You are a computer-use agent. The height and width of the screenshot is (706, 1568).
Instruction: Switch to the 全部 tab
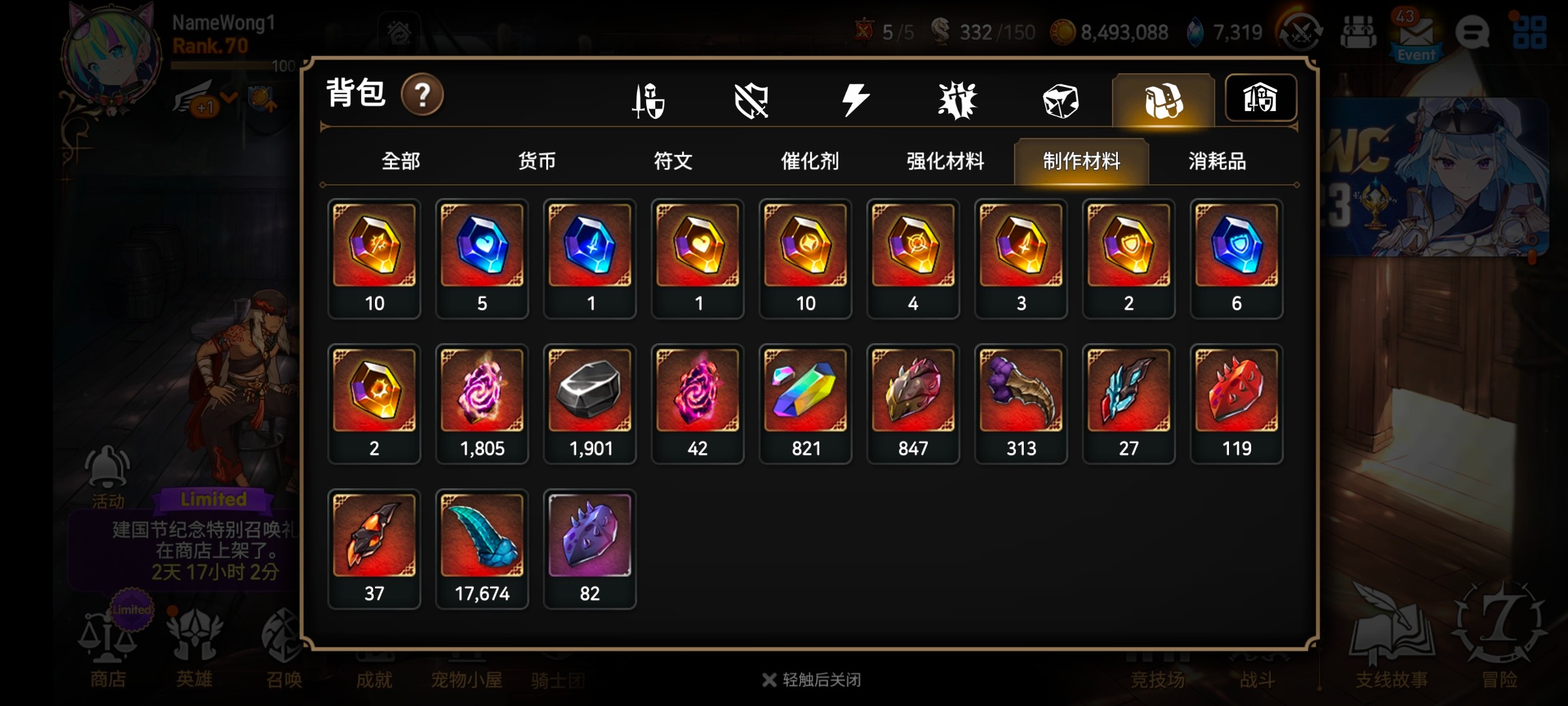[x=400, y=161]
